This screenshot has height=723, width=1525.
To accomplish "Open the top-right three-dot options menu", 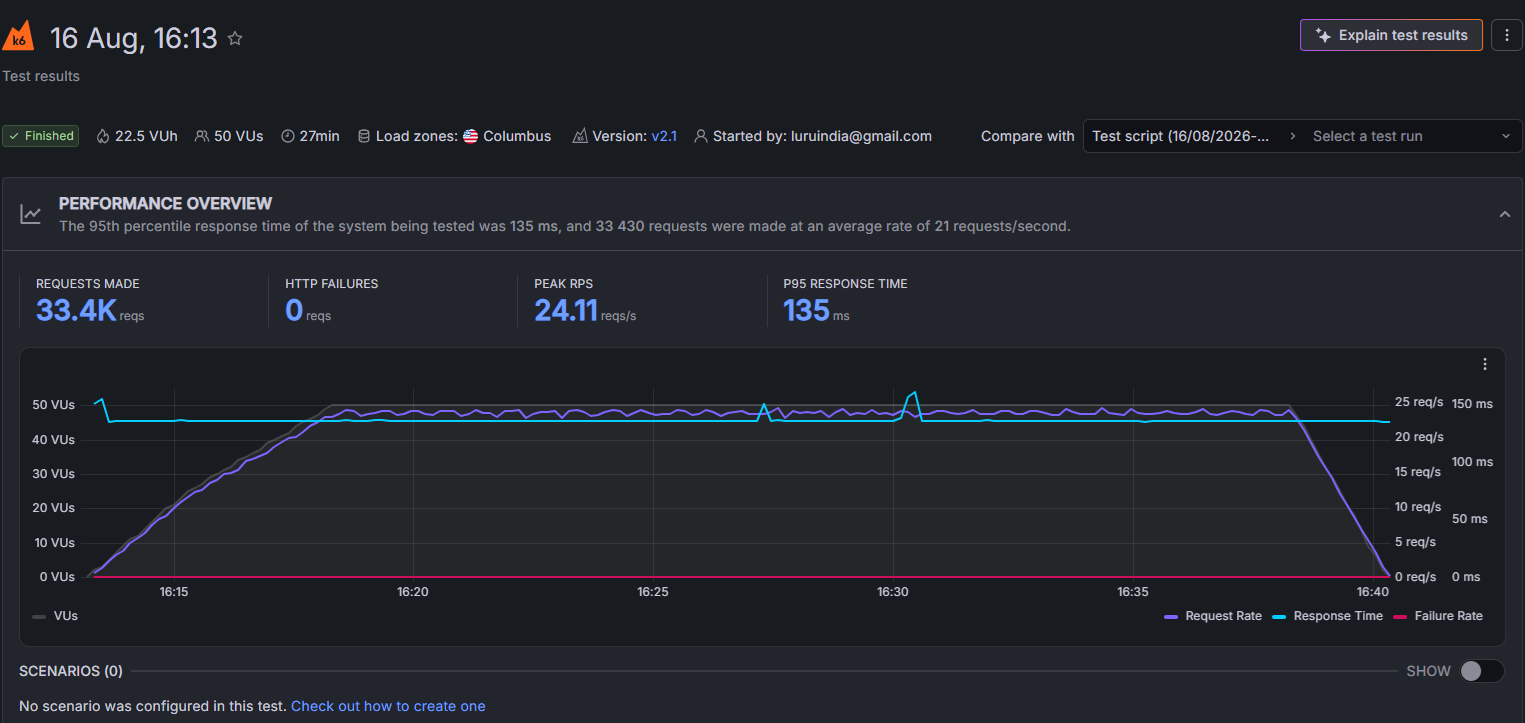I will tap(1506, 35).
